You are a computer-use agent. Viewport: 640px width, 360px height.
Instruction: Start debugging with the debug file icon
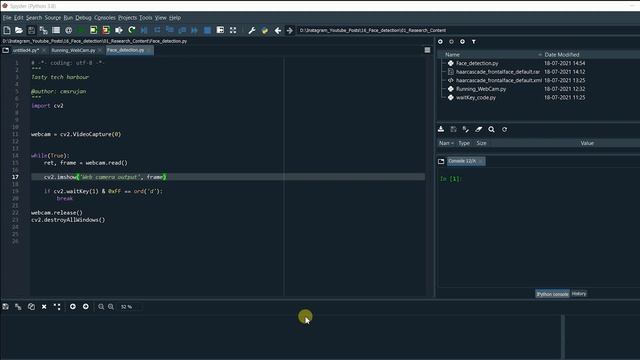(144, 30)
